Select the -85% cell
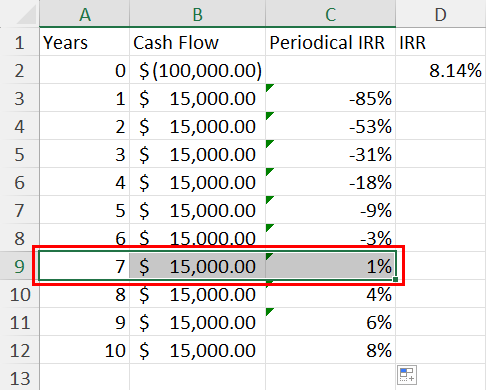The height and width of the screenshot is (390, 486). (330, 98)
